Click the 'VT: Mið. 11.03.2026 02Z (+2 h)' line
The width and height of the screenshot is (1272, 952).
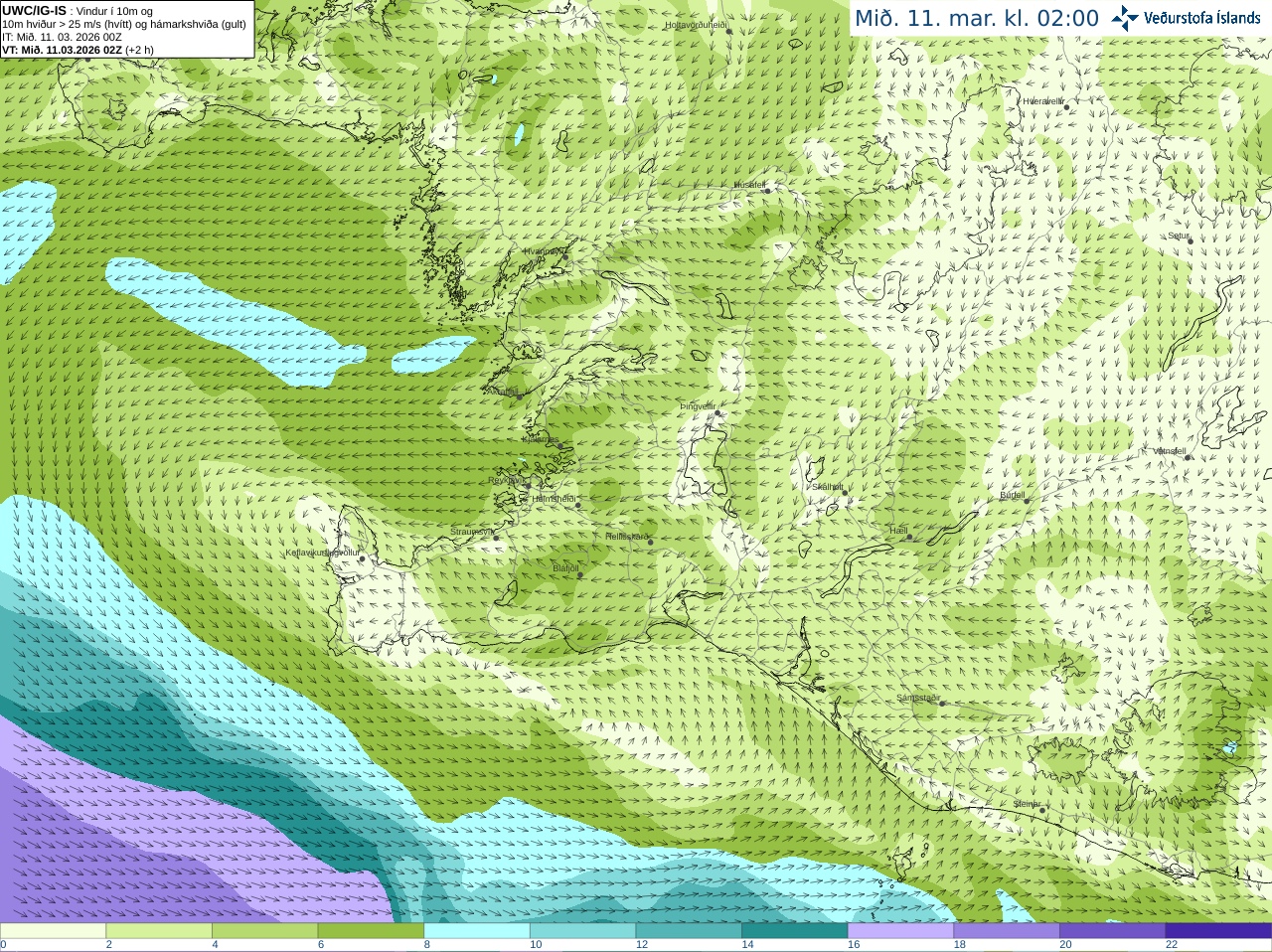coord(78,50)
